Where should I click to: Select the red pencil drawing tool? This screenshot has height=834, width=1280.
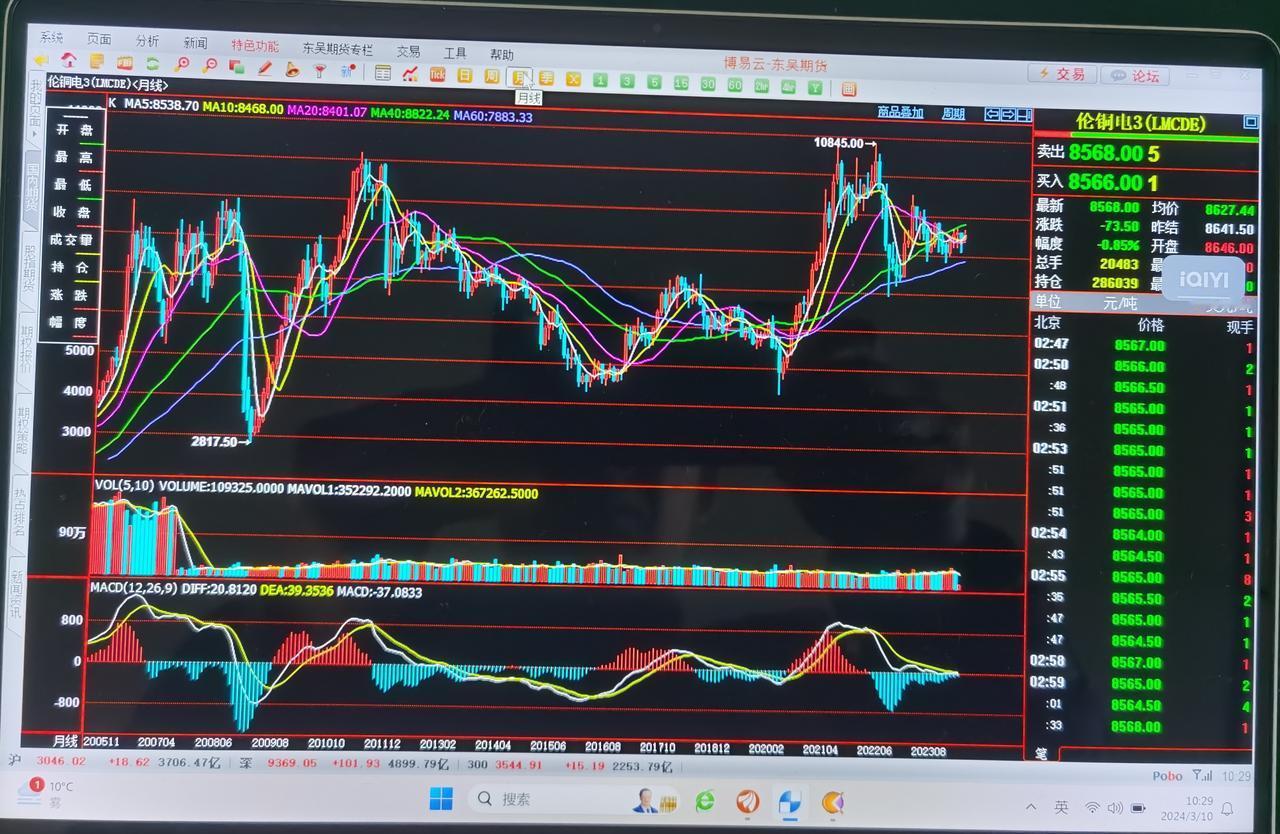[x=265, y=68]
